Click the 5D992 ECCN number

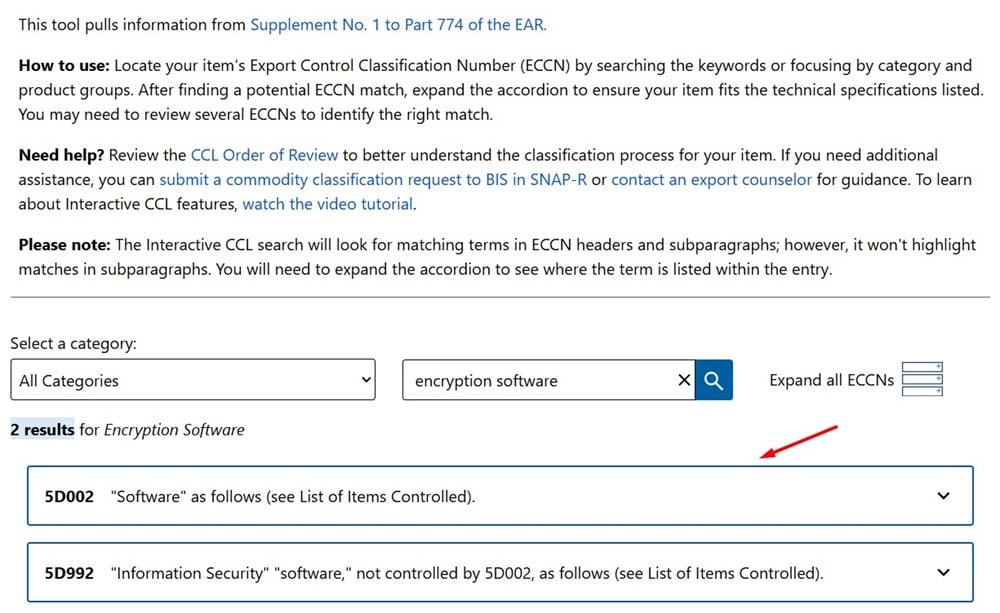(69, 573)
